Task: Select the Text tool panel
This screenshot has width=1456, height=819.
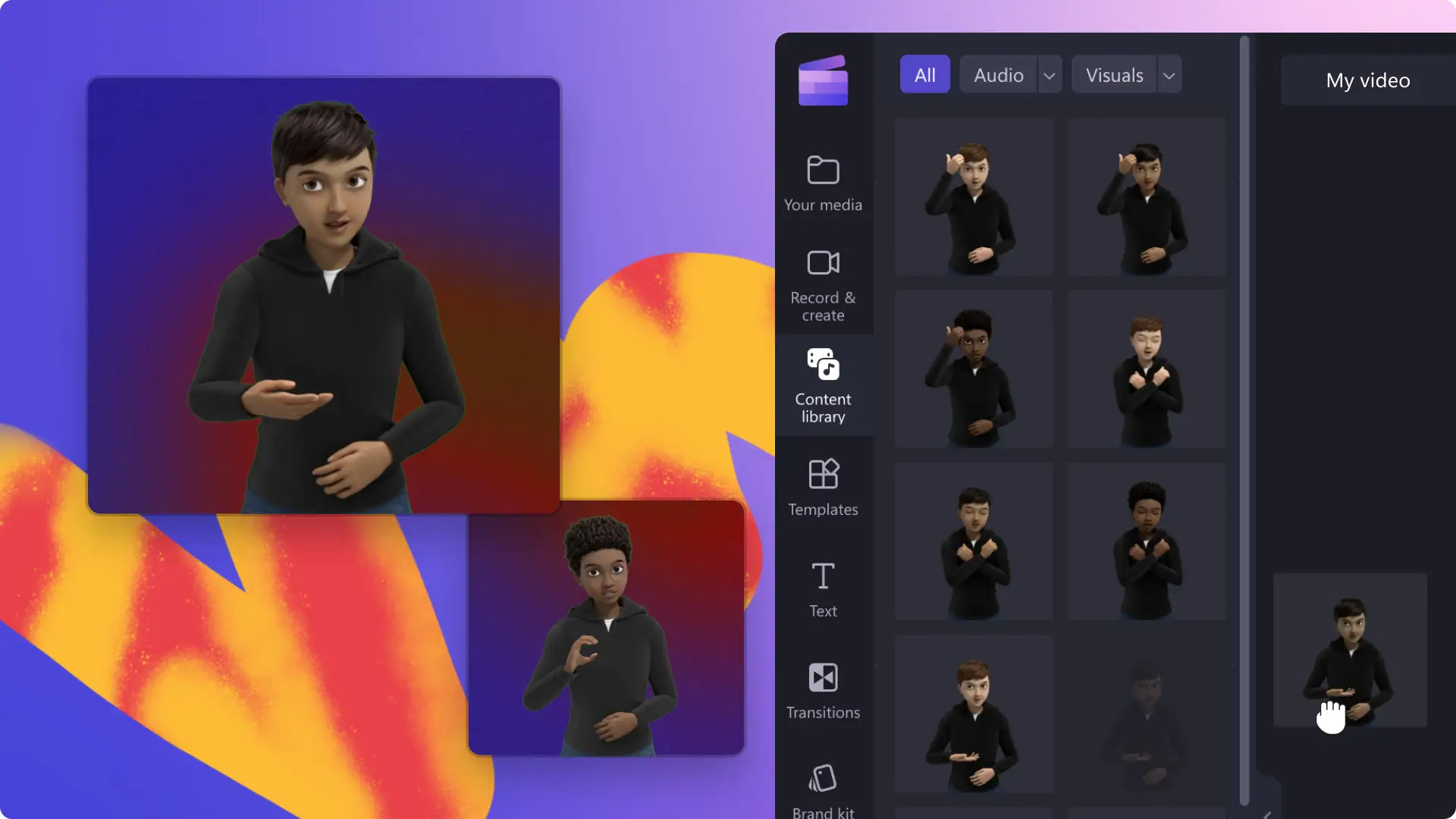Action: click(823, 588)
